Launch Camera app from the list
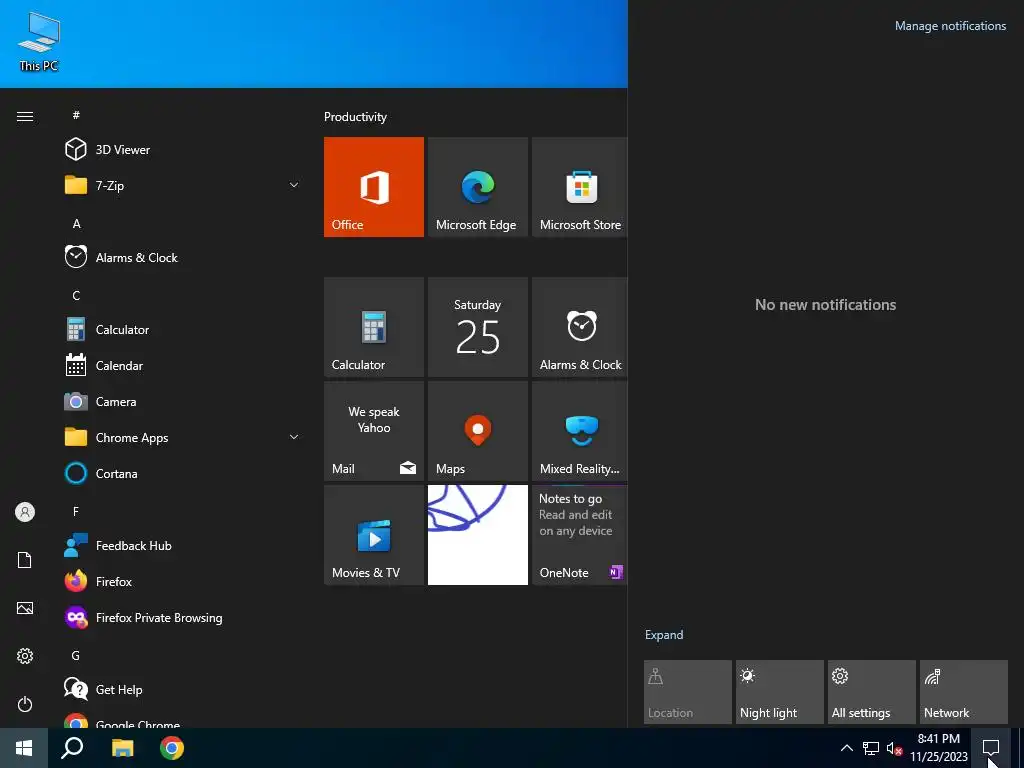Viewport: 1024px width, 768px height. pos(183,401)
